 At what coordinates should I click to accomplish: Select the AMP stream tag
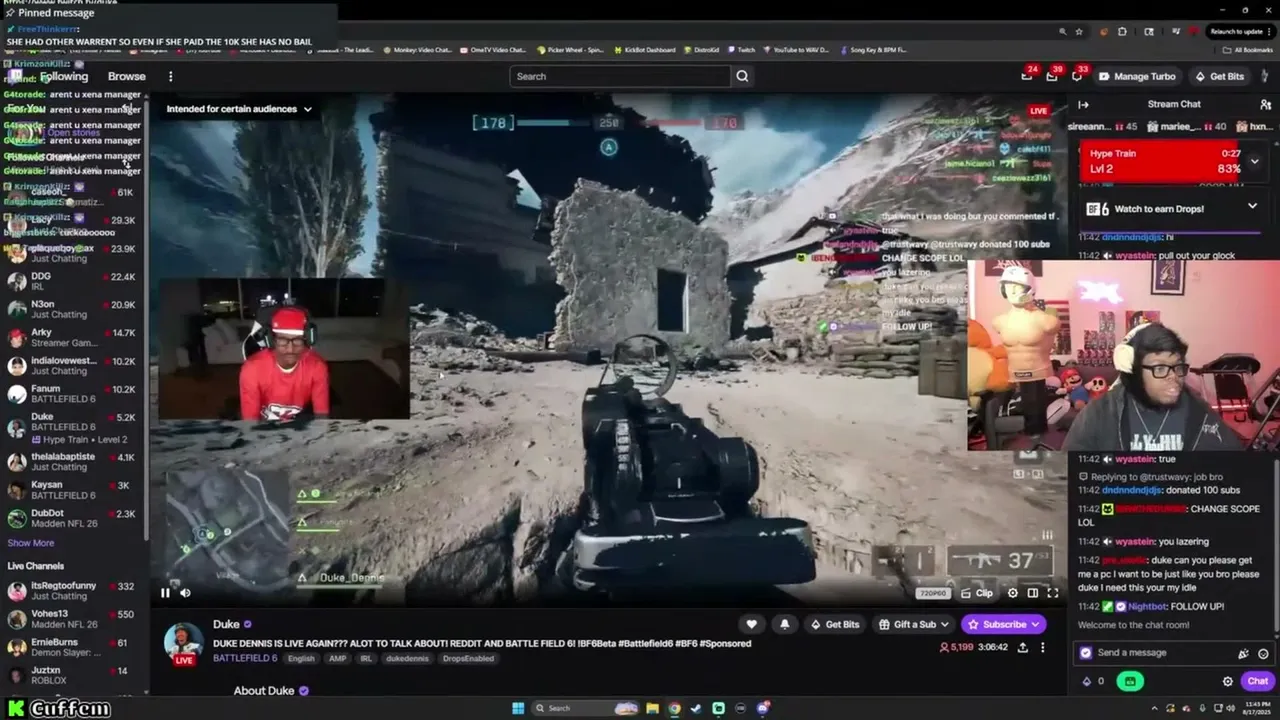(x=337, y=659)
